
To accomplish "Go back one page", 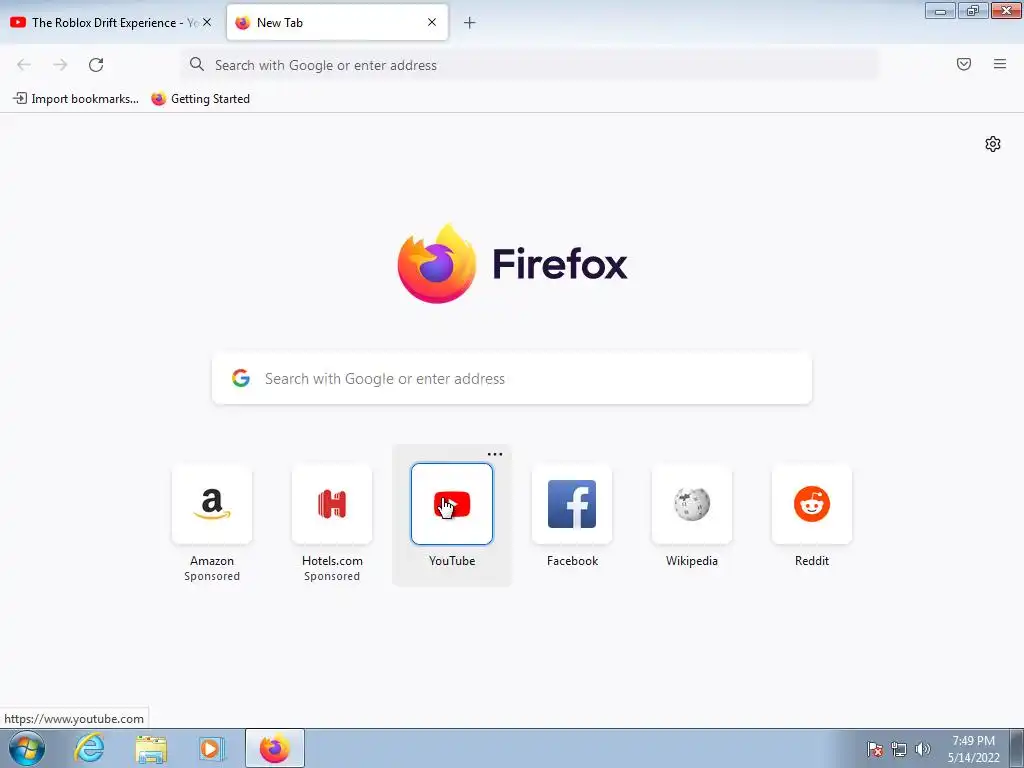I will [x=24, y=65].
